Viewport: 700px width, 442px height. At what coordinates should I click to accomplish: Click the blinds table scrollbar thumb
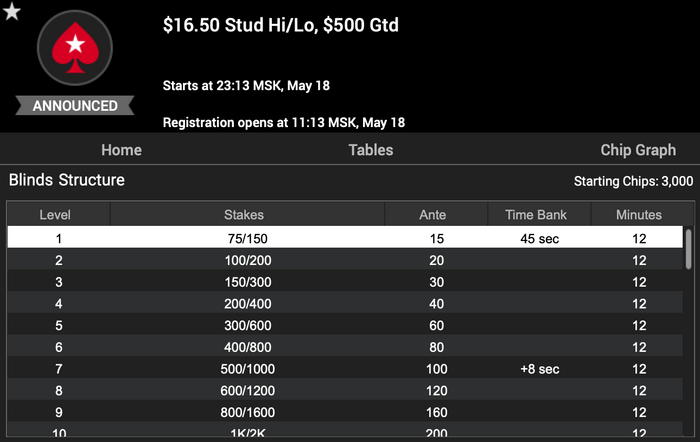coord(689,249)
